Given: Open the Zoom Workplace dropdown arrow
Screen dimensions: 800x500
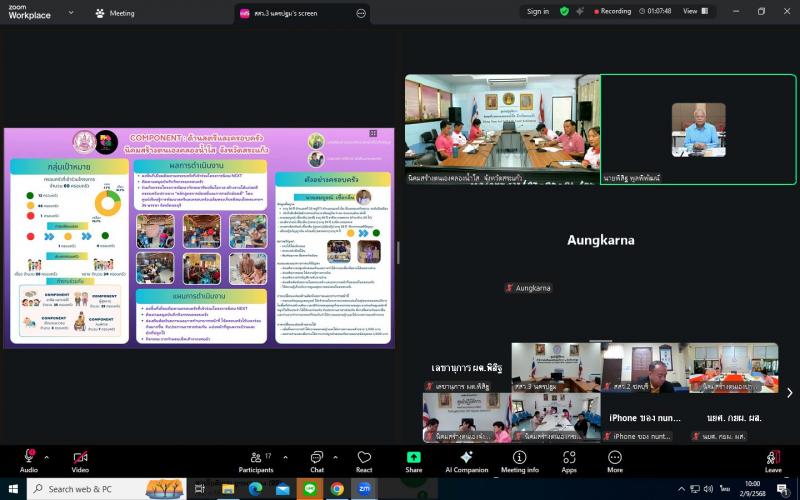Looking at the screenshot, I should pyautogui.click(x=71, y=12).
